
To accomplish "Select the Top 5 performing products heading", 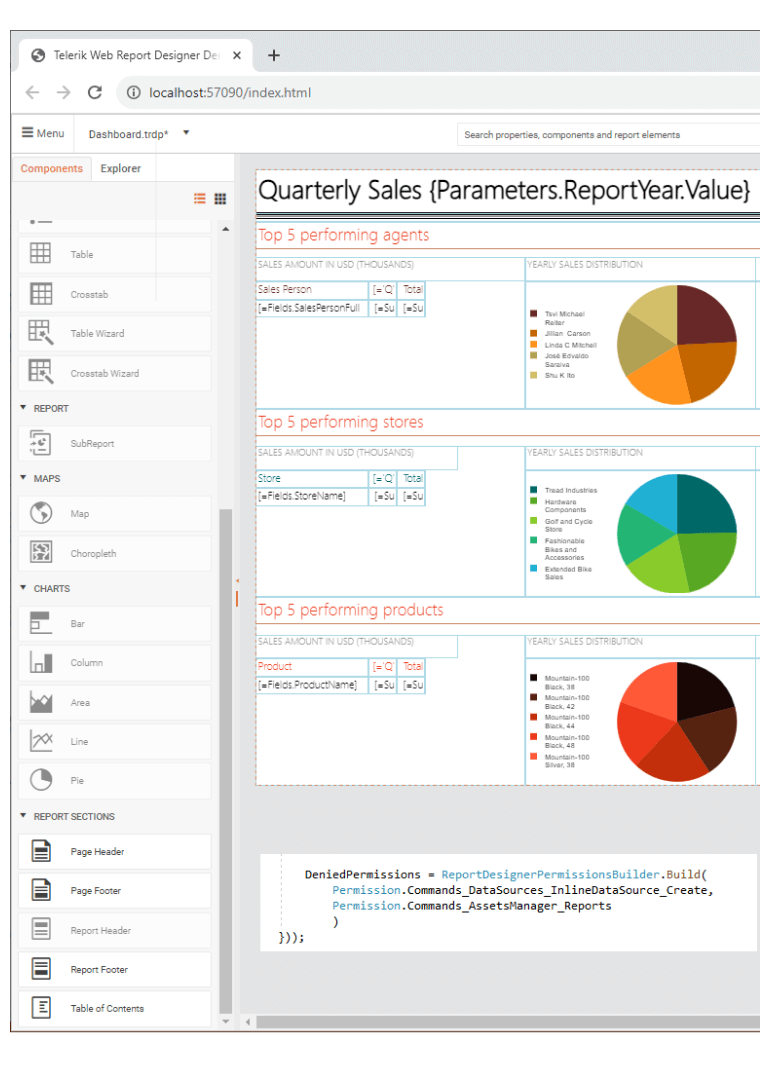I will (x=351, y=610).
